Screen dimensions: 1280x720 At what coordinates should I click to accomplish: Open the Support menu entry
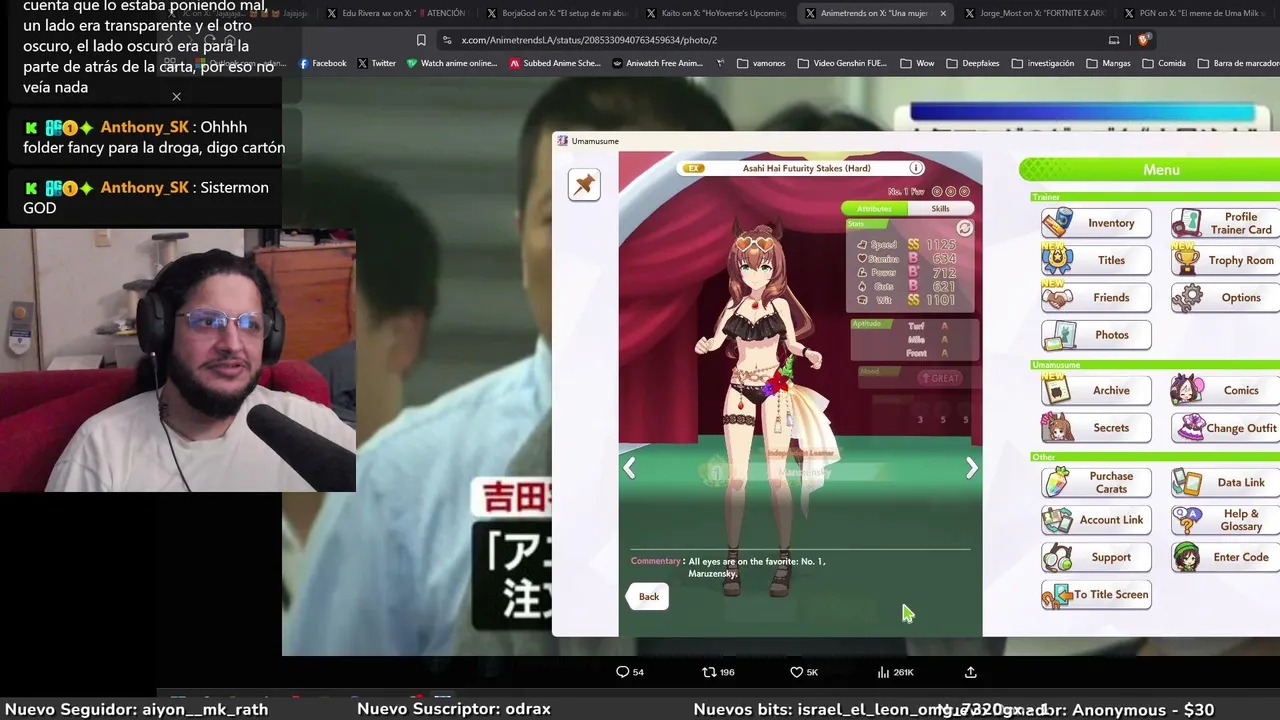point(1096,557)
